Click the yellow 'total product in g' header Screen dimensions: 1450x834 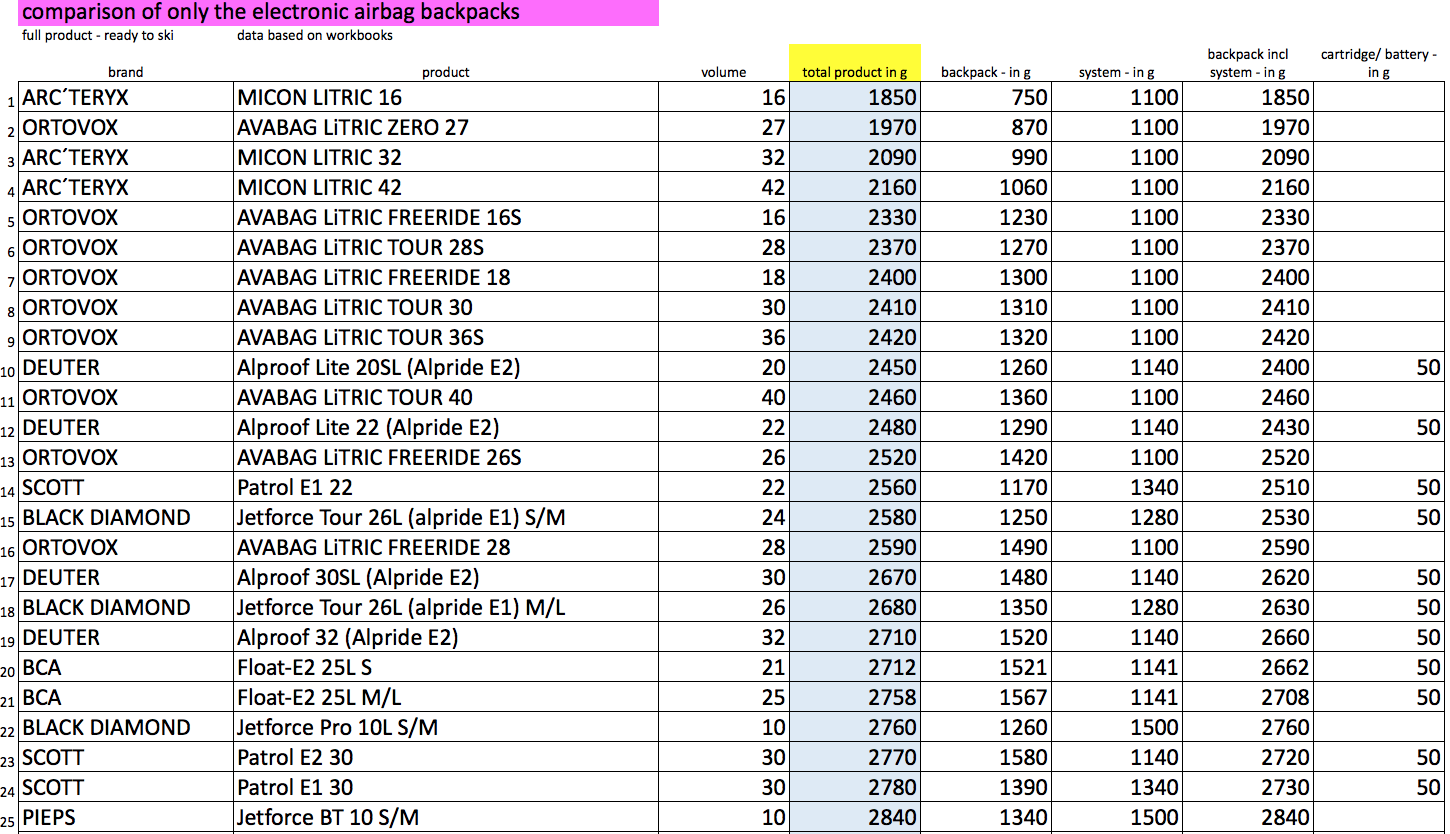(854, 72)
